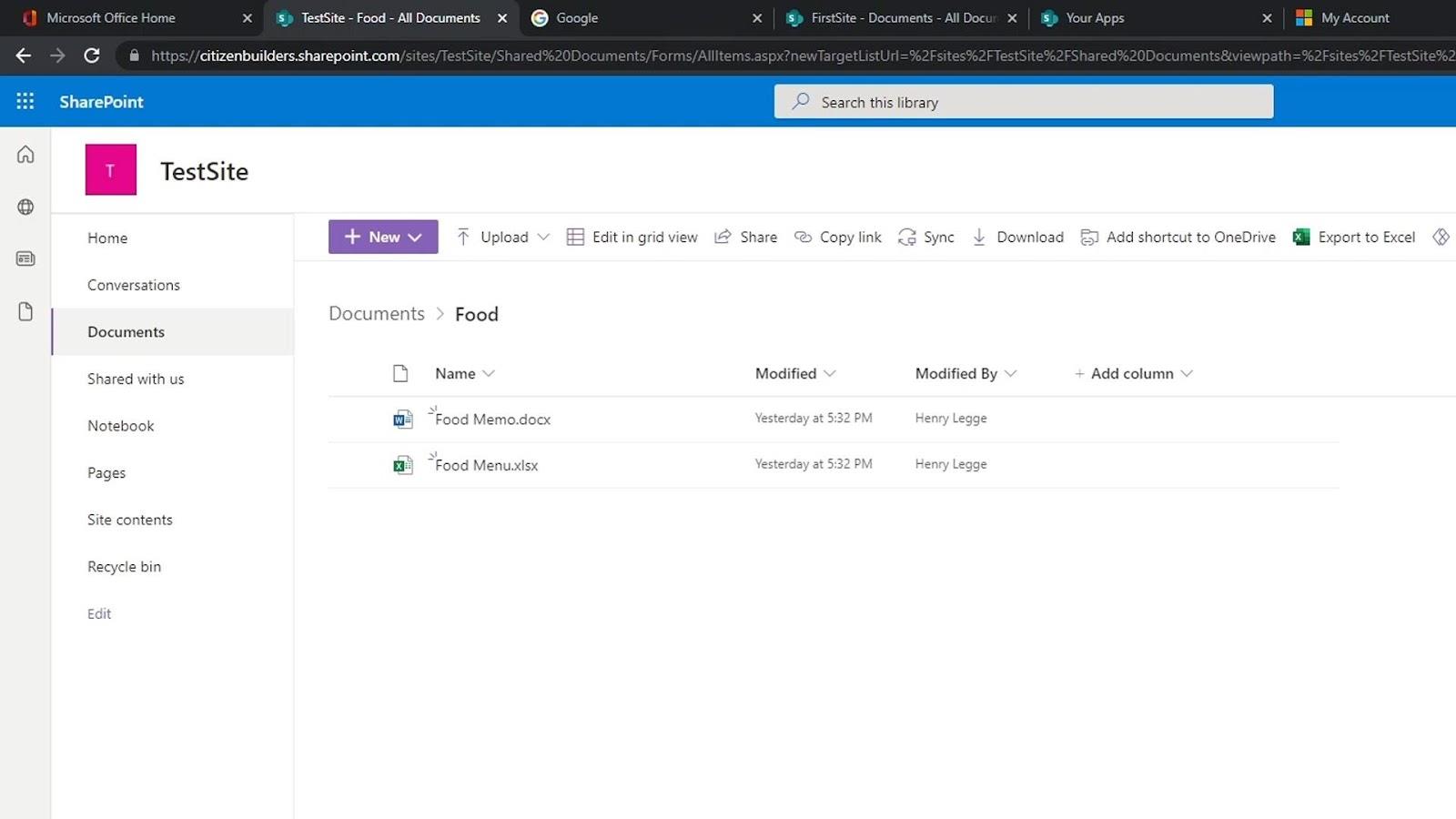
Task: Click the browser back arrow
Action: point(24,56)
